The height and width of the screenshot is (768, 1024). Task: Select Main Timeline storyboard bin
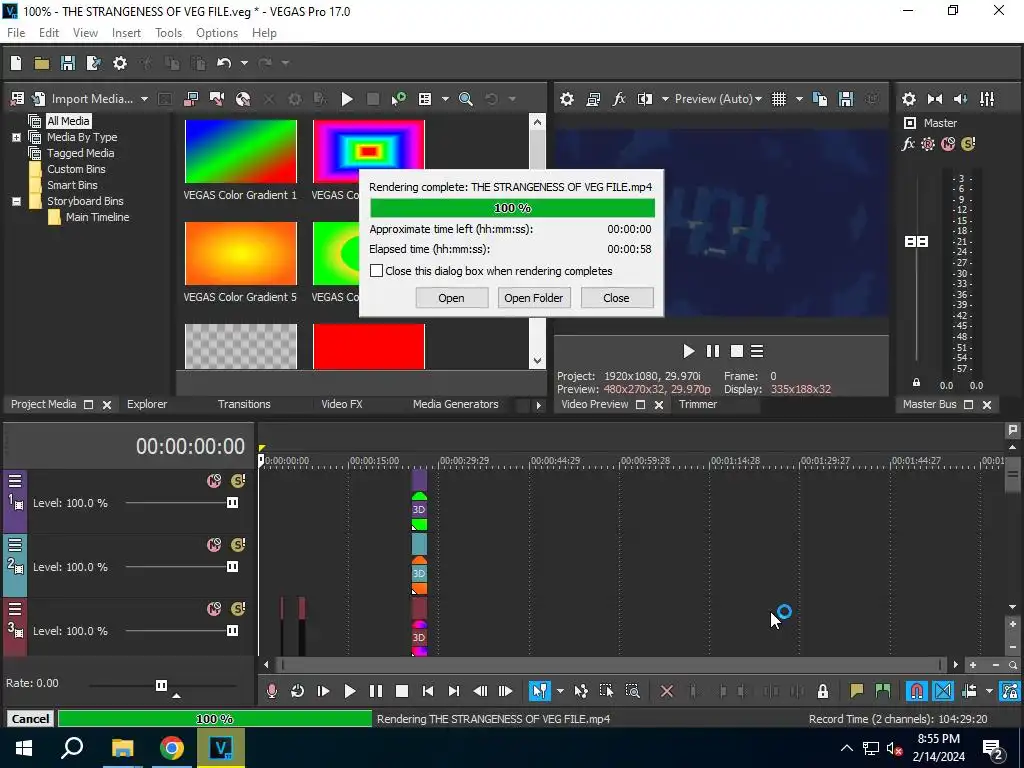tap(97, 217)
